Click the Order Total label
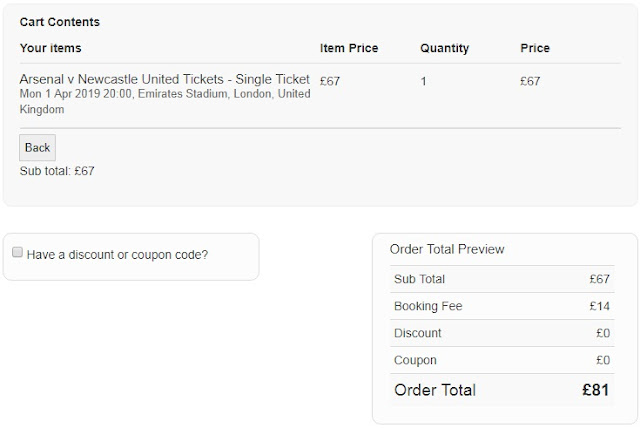The width and height of the screenshot is (640, 428). [x=435, y=390]
